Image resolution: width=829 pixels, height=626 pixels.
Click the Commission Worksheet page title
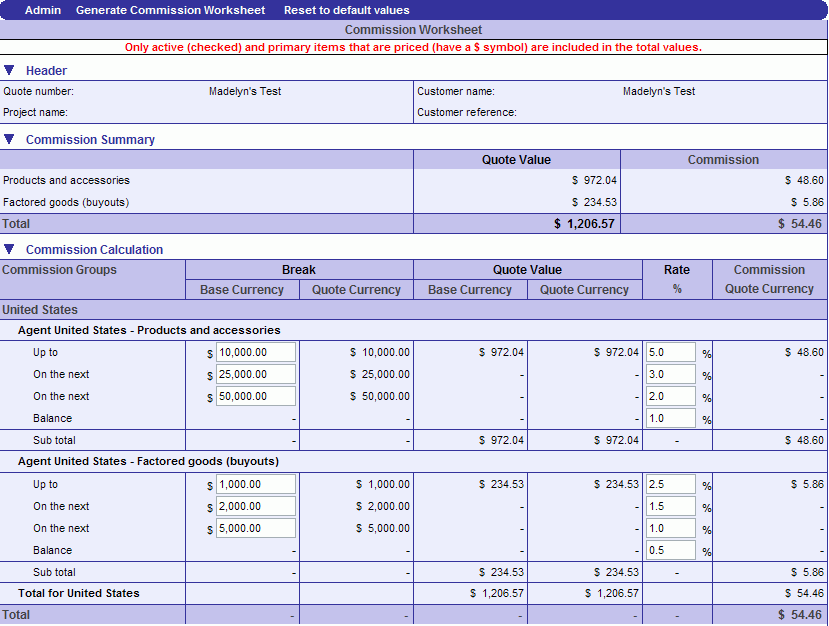point(413,30)
